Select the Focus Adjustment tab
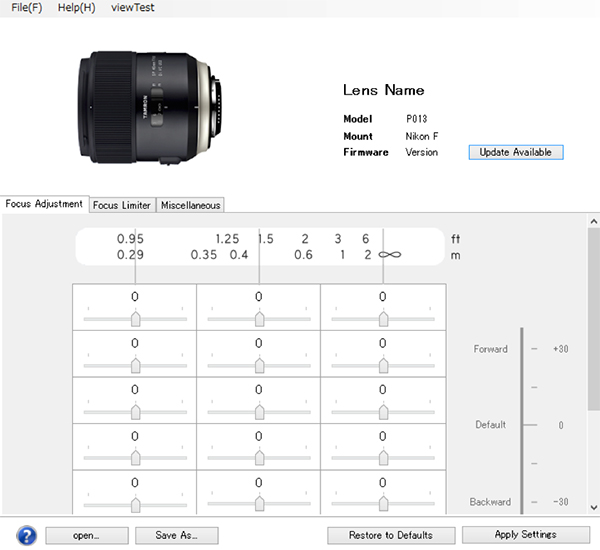 click(x=44, y=204)
